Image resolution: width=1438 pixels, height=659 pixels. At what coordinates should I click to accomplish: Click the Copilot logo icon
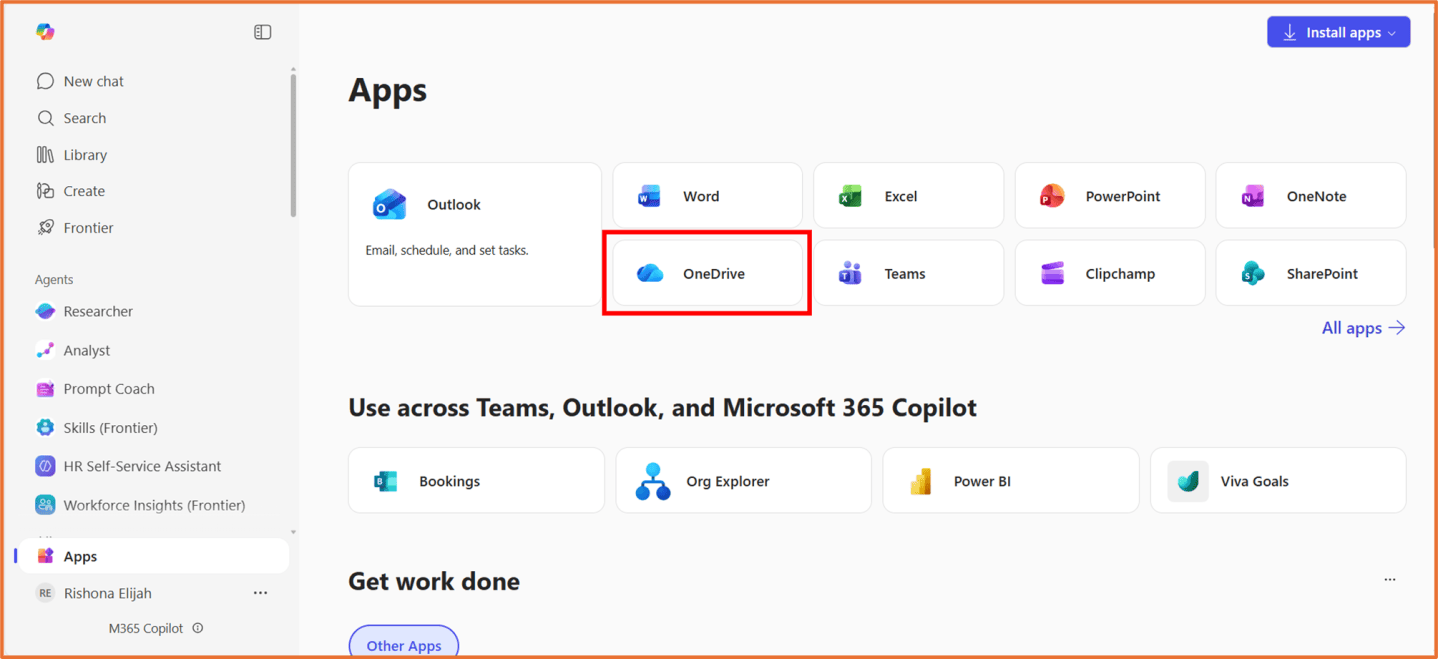pos(45,32)
